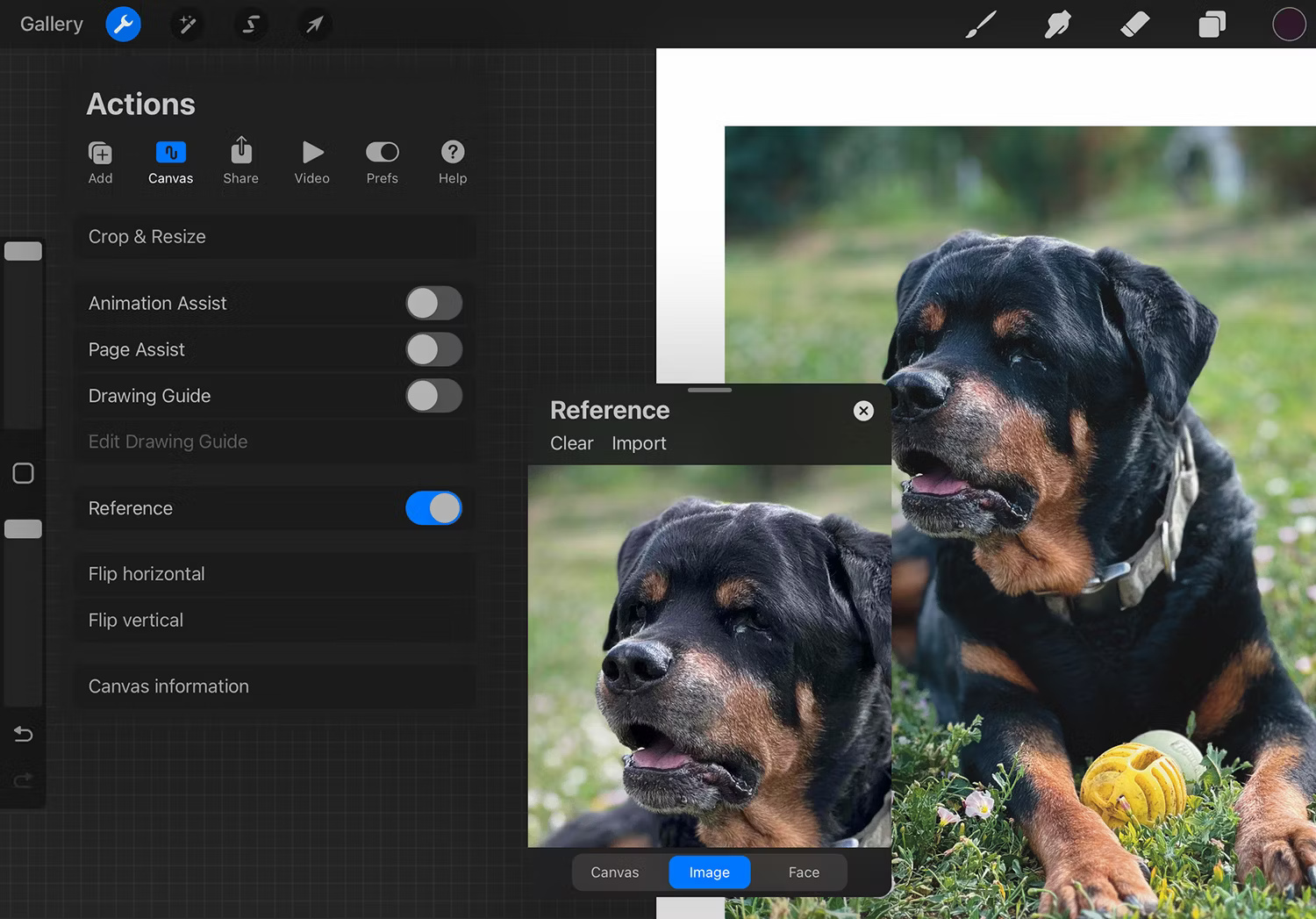Import a new reference image

pyautogui.click(x=639, y=443)
